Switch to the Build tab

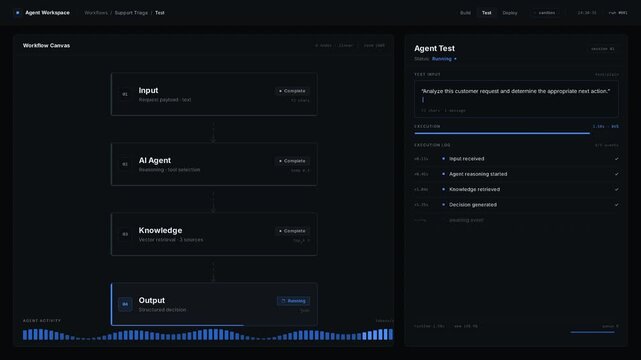click(465, 13)
